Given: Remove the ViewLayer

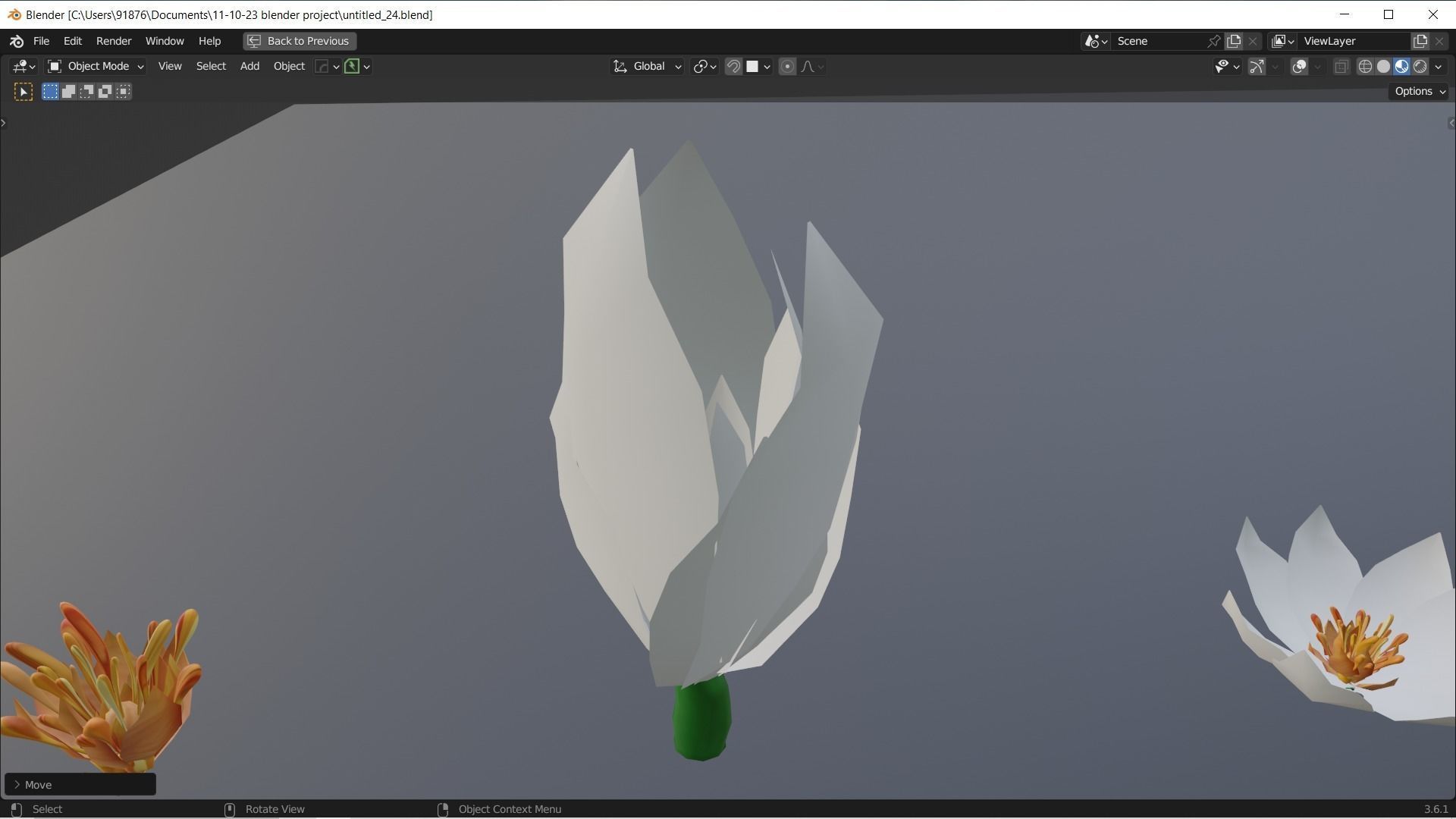Looking at the screenshot, I should 1439,41.
